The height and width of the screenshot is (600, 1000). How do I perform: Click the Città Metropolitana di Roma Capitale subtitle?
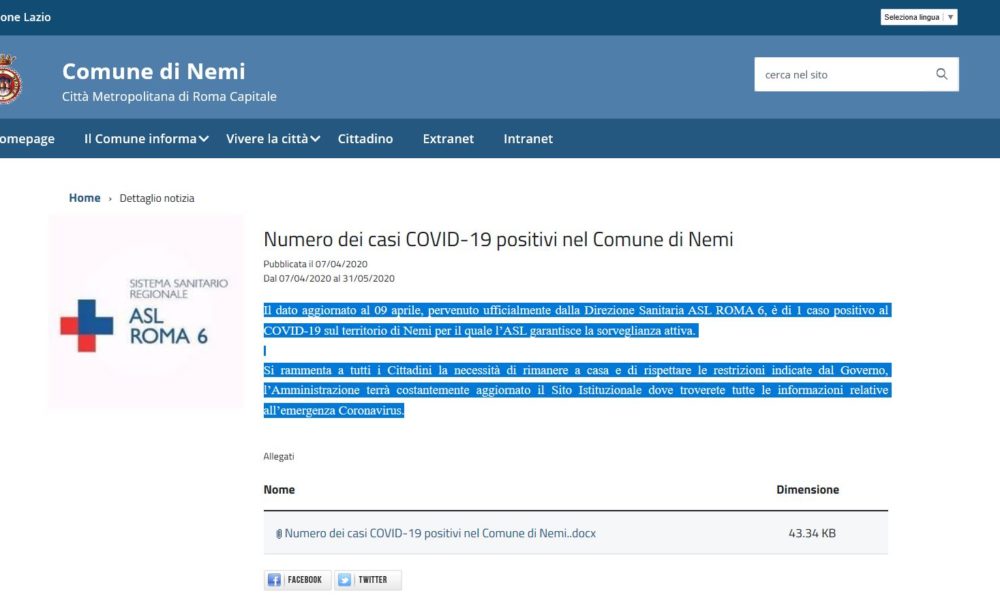(169, 96)
